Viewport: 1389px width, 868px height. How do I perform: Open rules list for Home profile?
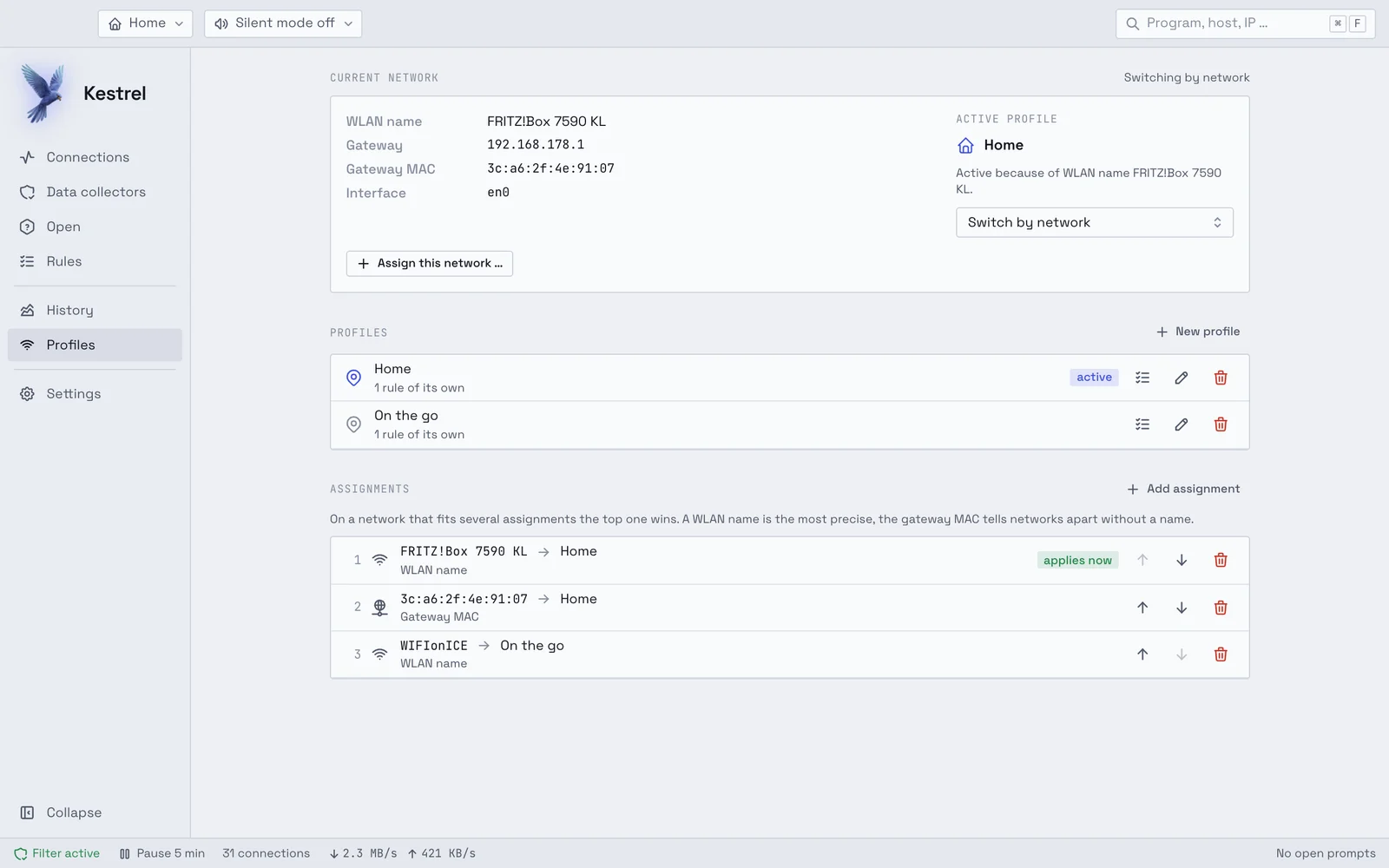click(x=1142, y=378)
